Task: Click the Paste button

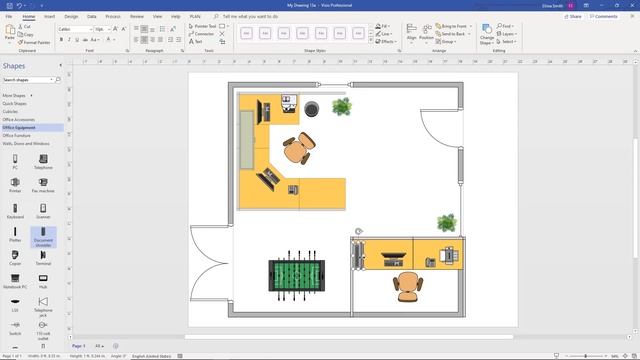Action: [9, 33]
